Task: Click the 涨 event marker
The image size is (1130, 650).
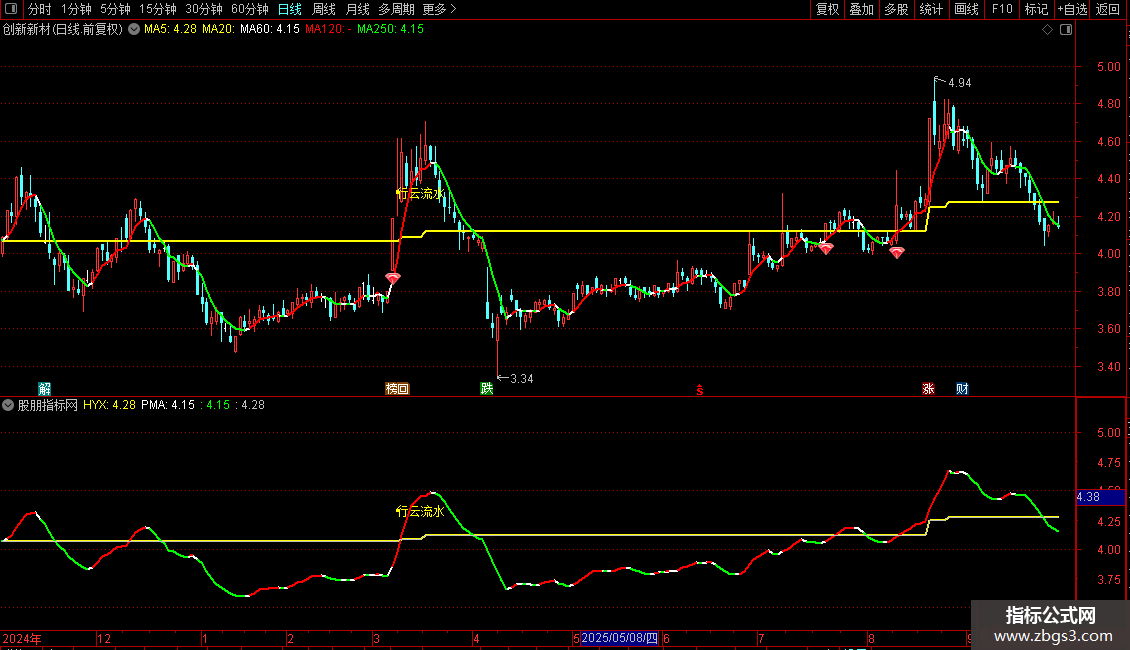Action: coord(928,389)
